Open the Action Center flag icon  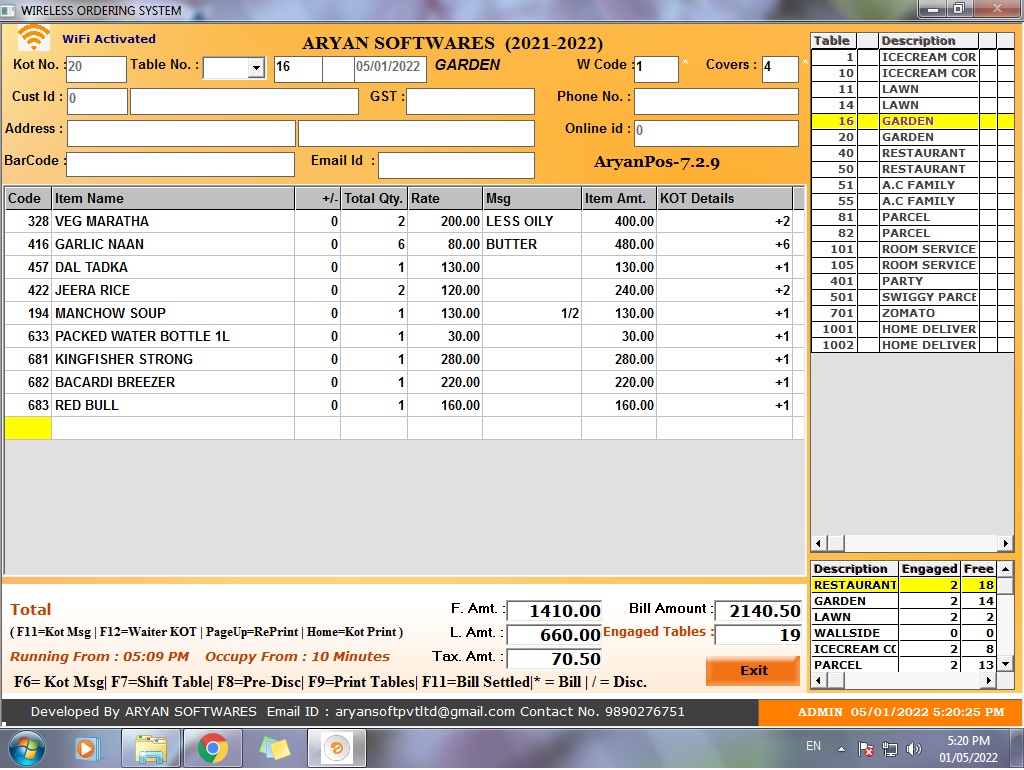(866, 749)
